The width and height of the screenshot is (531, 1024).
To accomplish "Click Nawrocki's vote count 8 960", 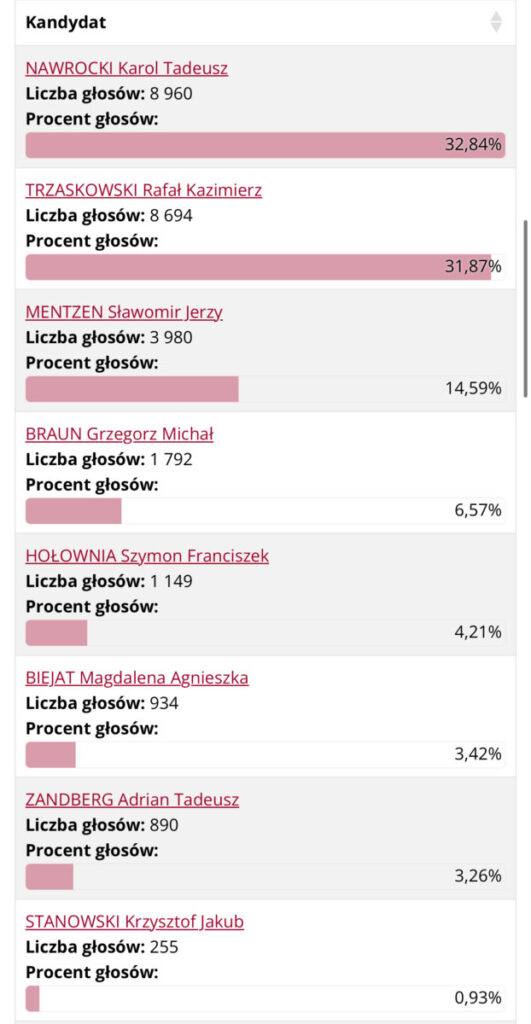I will [171, 94].
